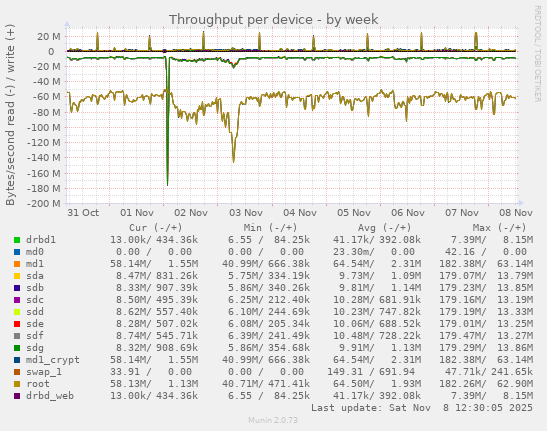Click md1 max value '182.38M/ 63.14M'
Screen dimensions: 547x431
pyautogui.click(x=486, y=264)
